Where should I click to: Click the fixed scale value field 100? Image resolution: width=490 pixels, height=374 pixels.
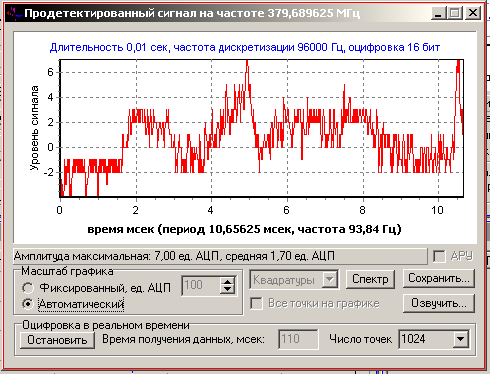click(x=200, y=285)
